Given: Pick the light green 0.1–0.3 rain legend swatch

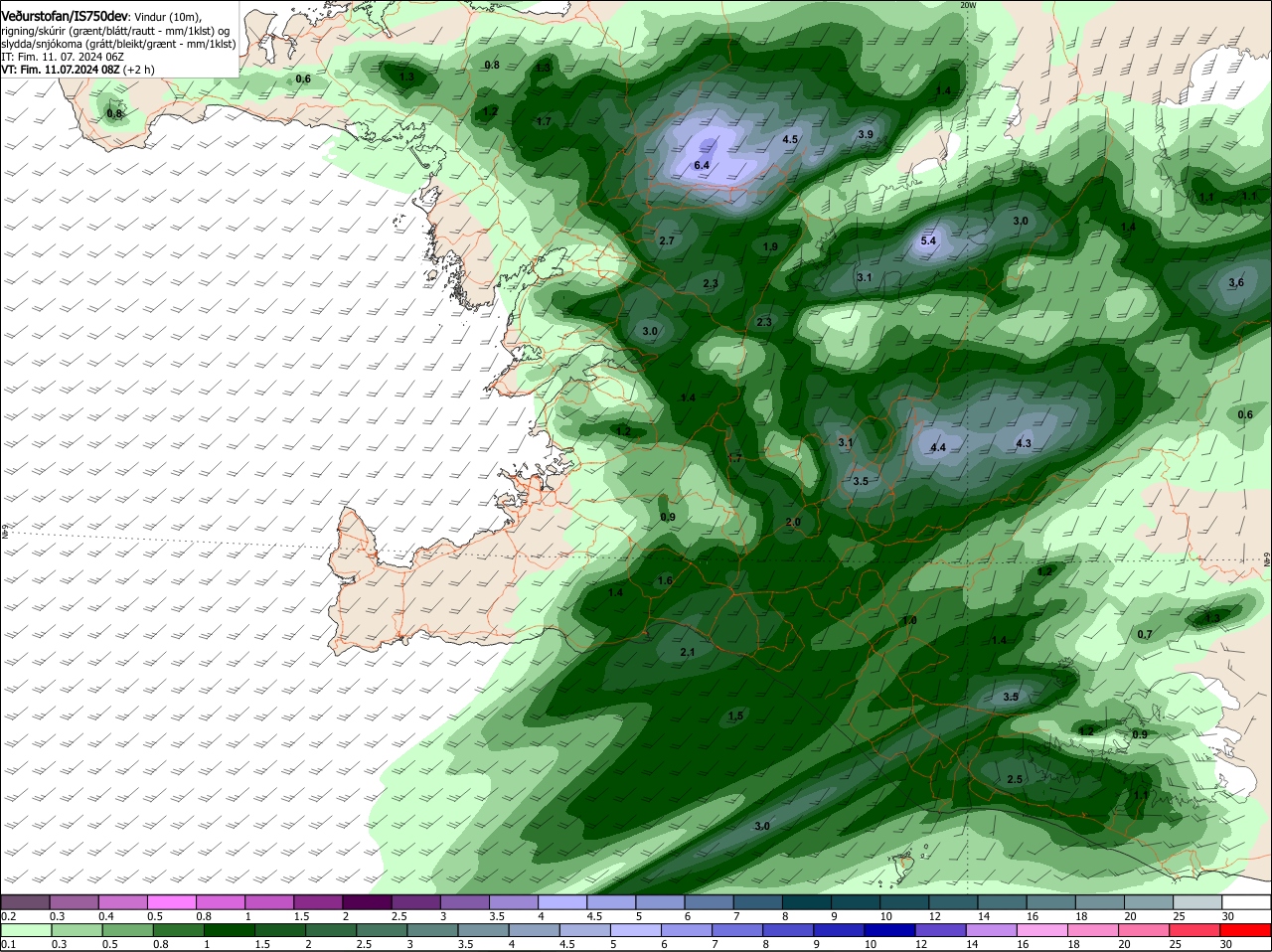Looking at the screenshot, I should pyautogui.click(x=26, y=929).
